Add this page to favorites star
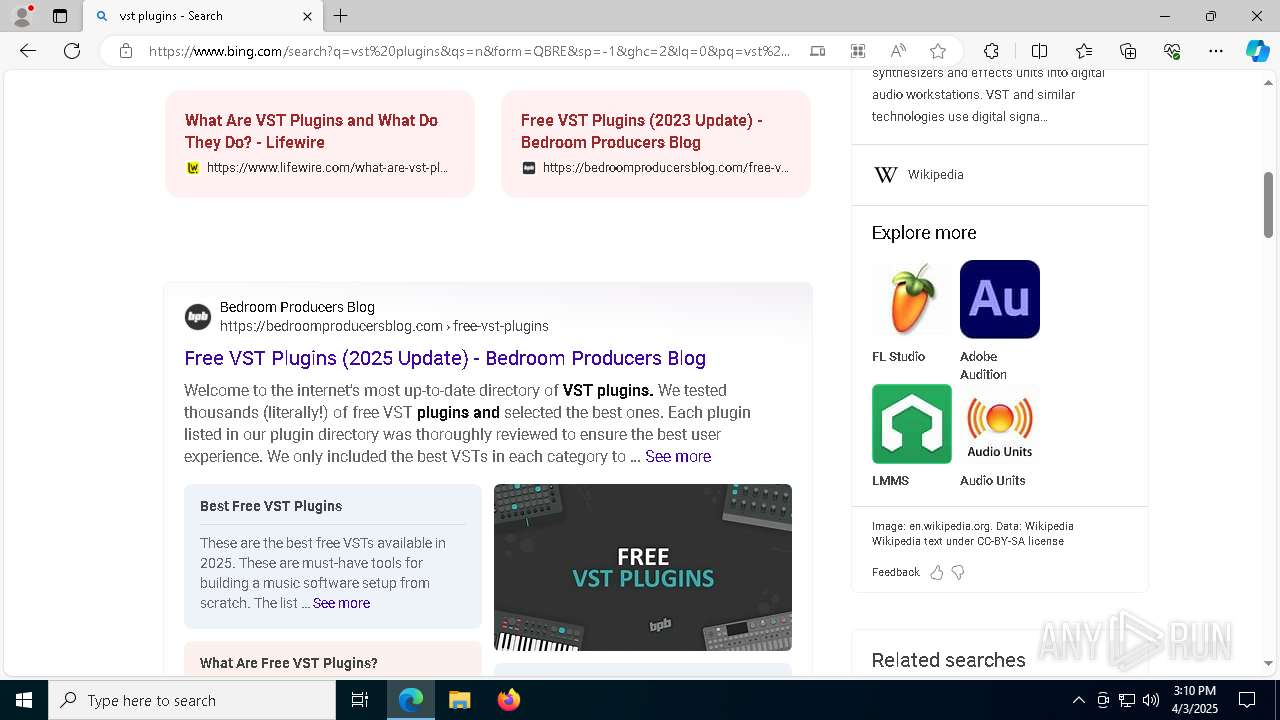The width and height of the screenshot is (1280, 720). 938,51
